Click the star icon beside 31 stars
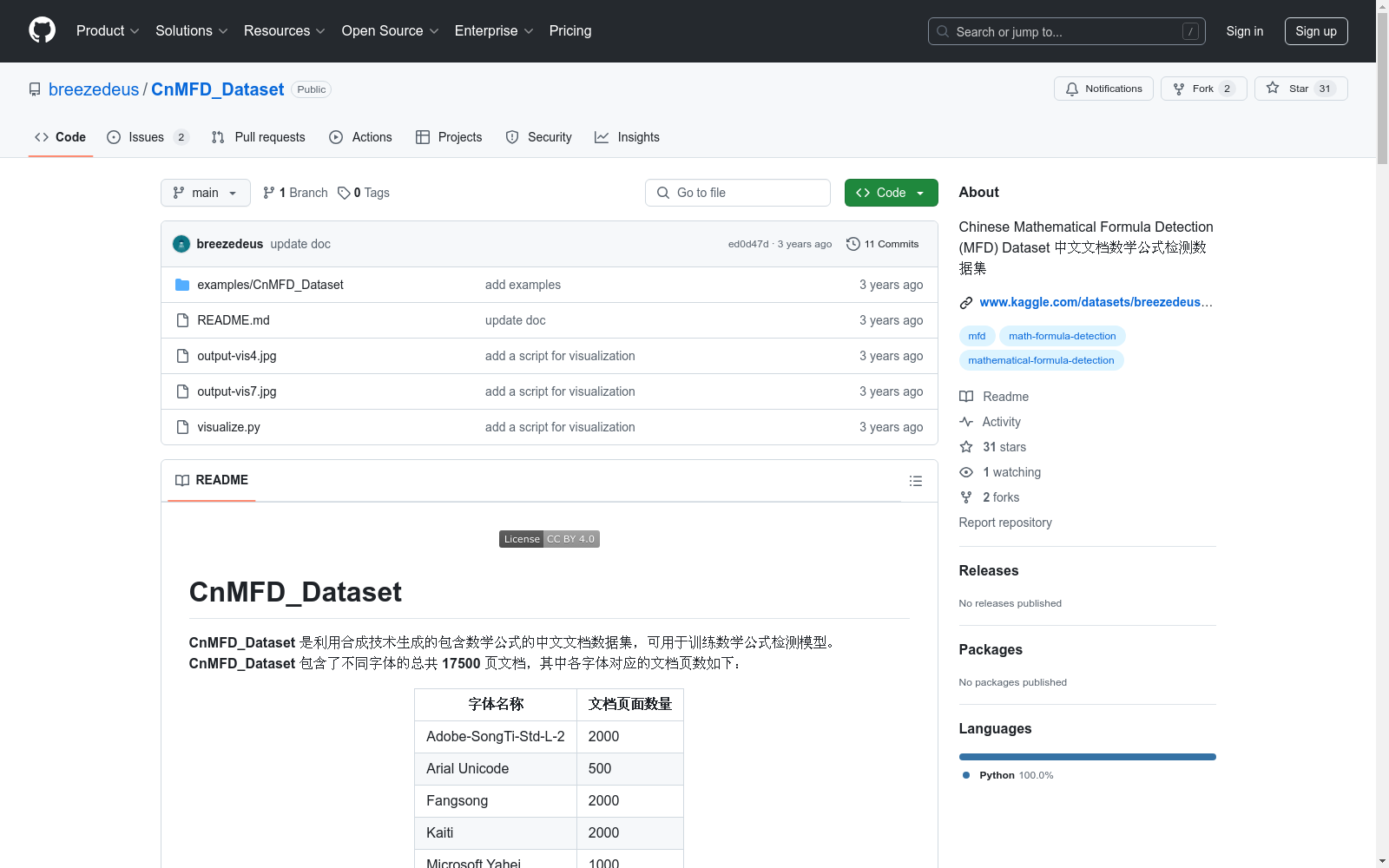The width and height of the screenshot is (1389, 868). point(966,447)
